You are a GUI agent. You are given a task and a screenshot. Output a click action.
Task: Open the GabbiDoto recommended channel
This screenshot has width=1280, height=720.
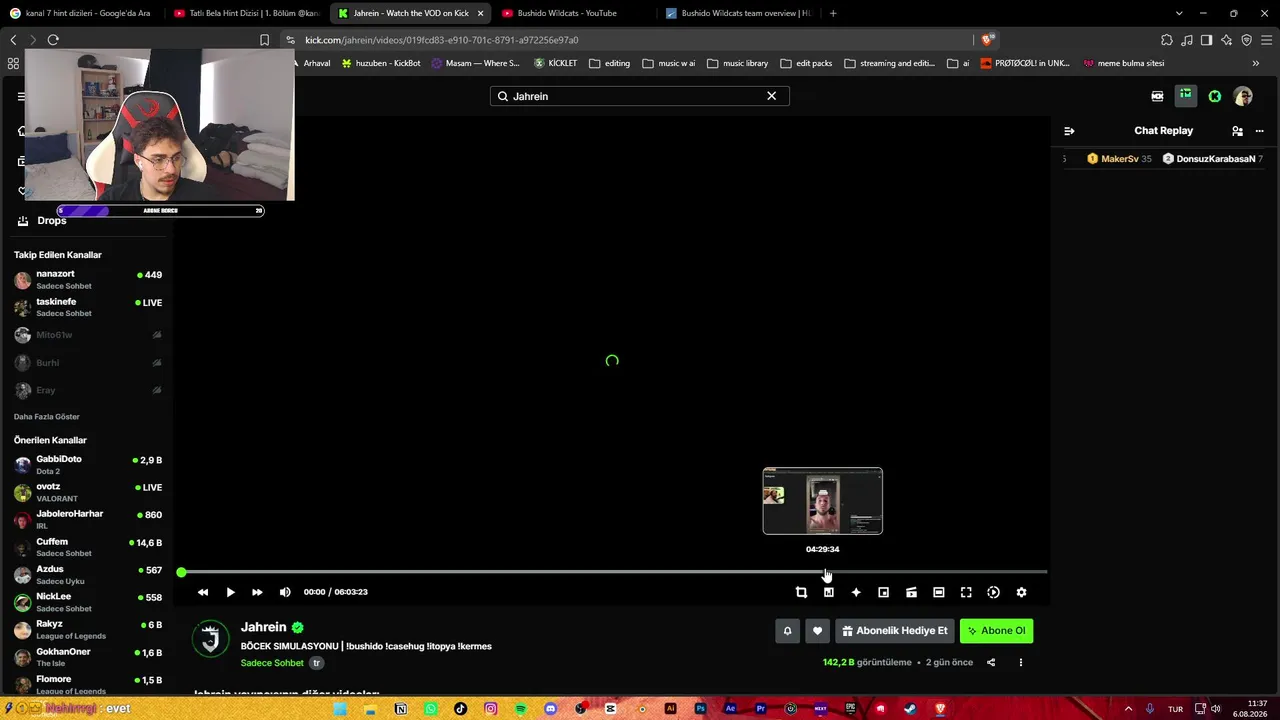[88, 465]
